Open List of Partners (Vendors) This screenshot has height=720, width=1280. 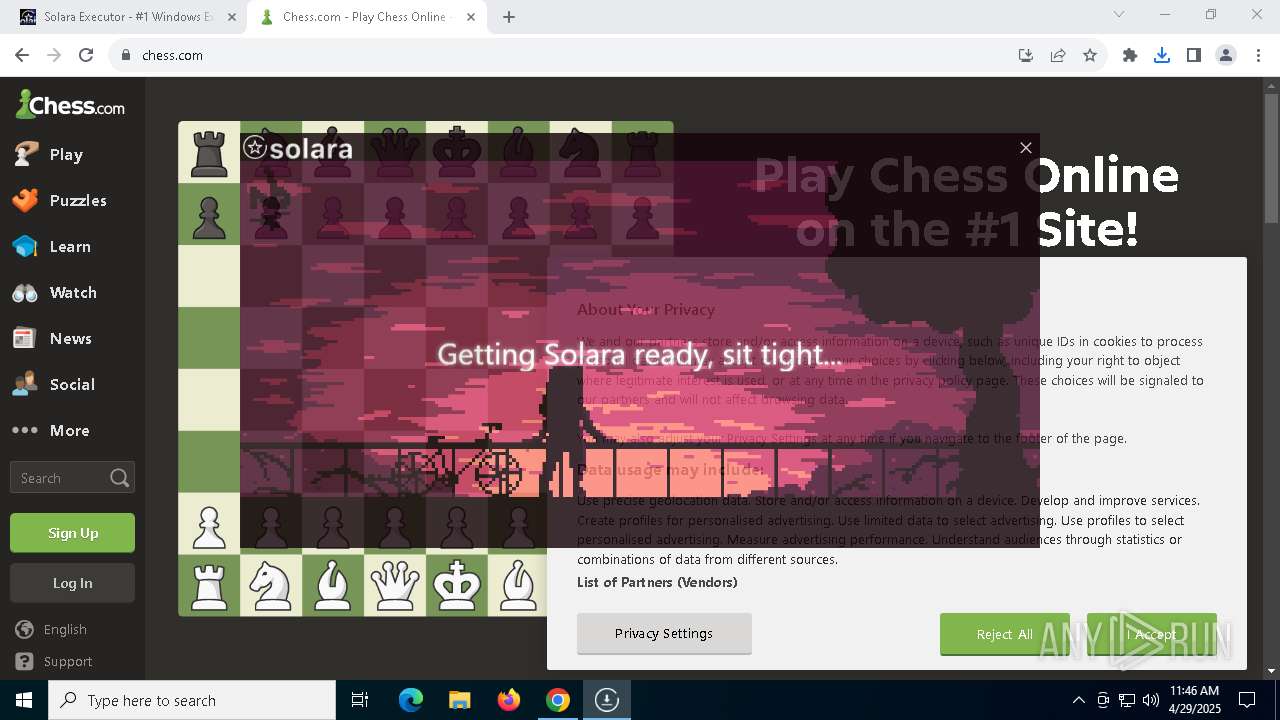click(x=657, y=582)
